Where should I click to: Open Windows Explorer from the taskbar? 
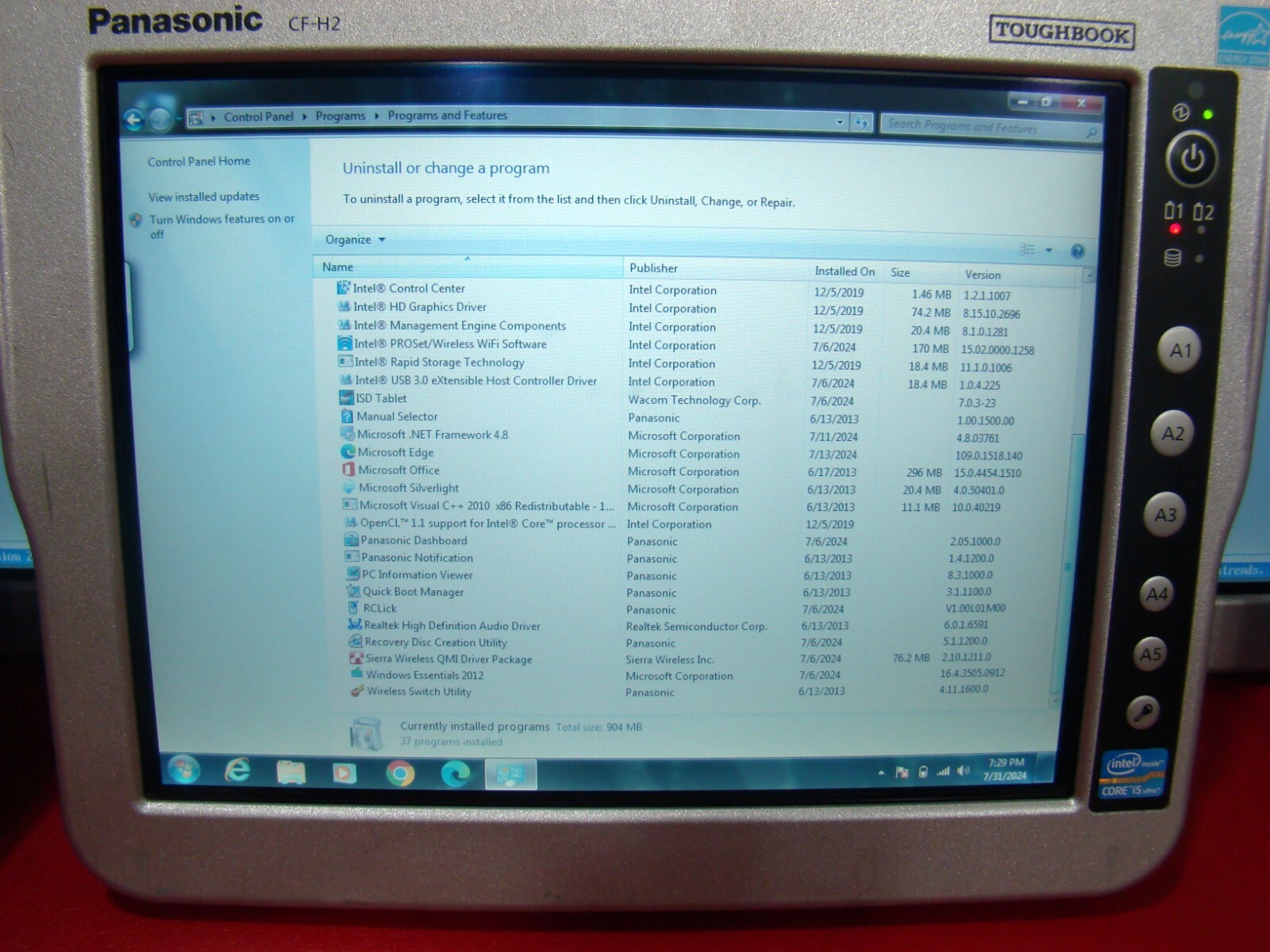(291, 772)
